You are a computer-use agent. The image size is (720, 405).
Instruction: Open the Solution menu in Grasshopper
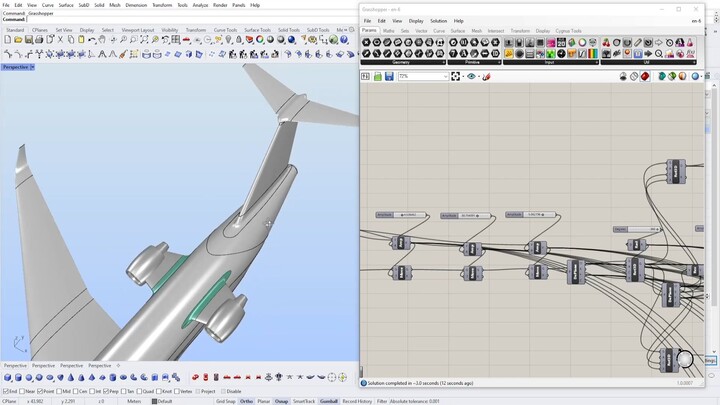(x=438, y=20)
